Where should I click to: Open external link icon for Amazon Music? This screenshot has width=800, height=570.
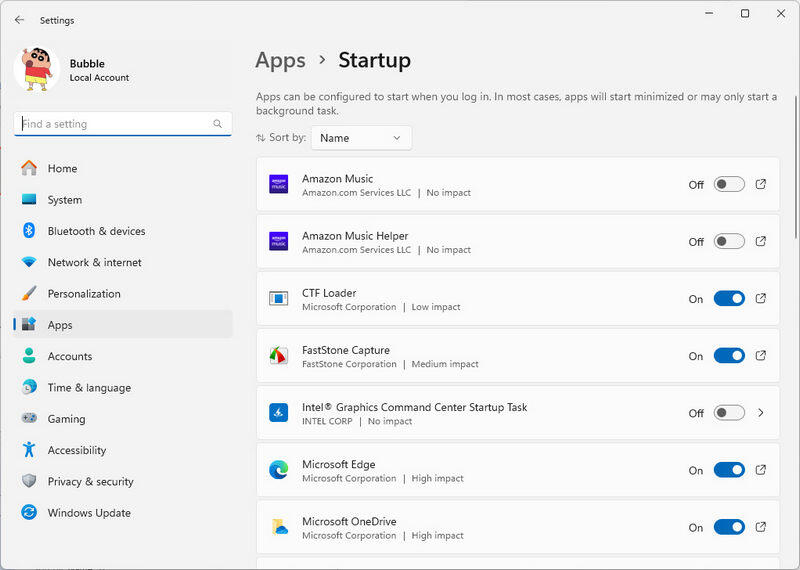coord(761,184)
